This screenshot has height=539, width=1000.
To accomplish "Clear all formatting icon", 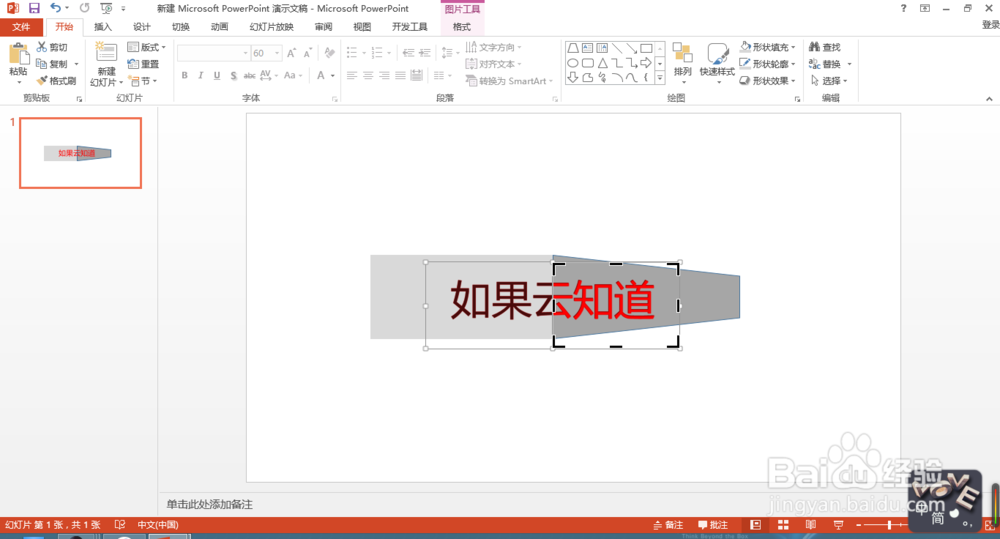I will (329, 53).
